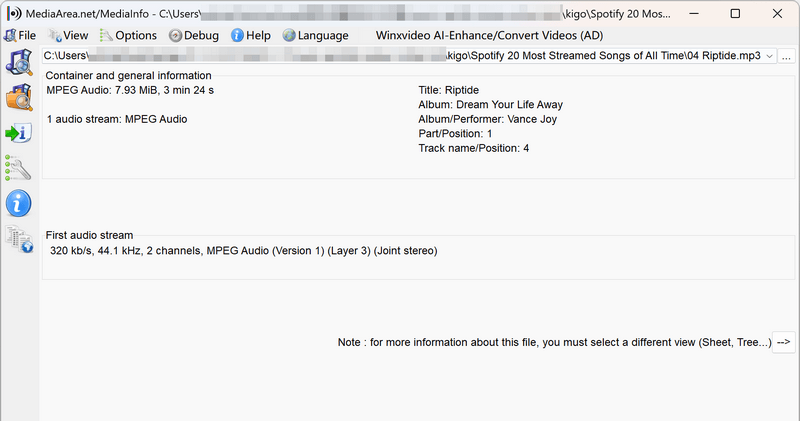Viewport: 800px width, 421px height.
Task: Click 'Part/Position: 1' text
Action: coord(455,134)
